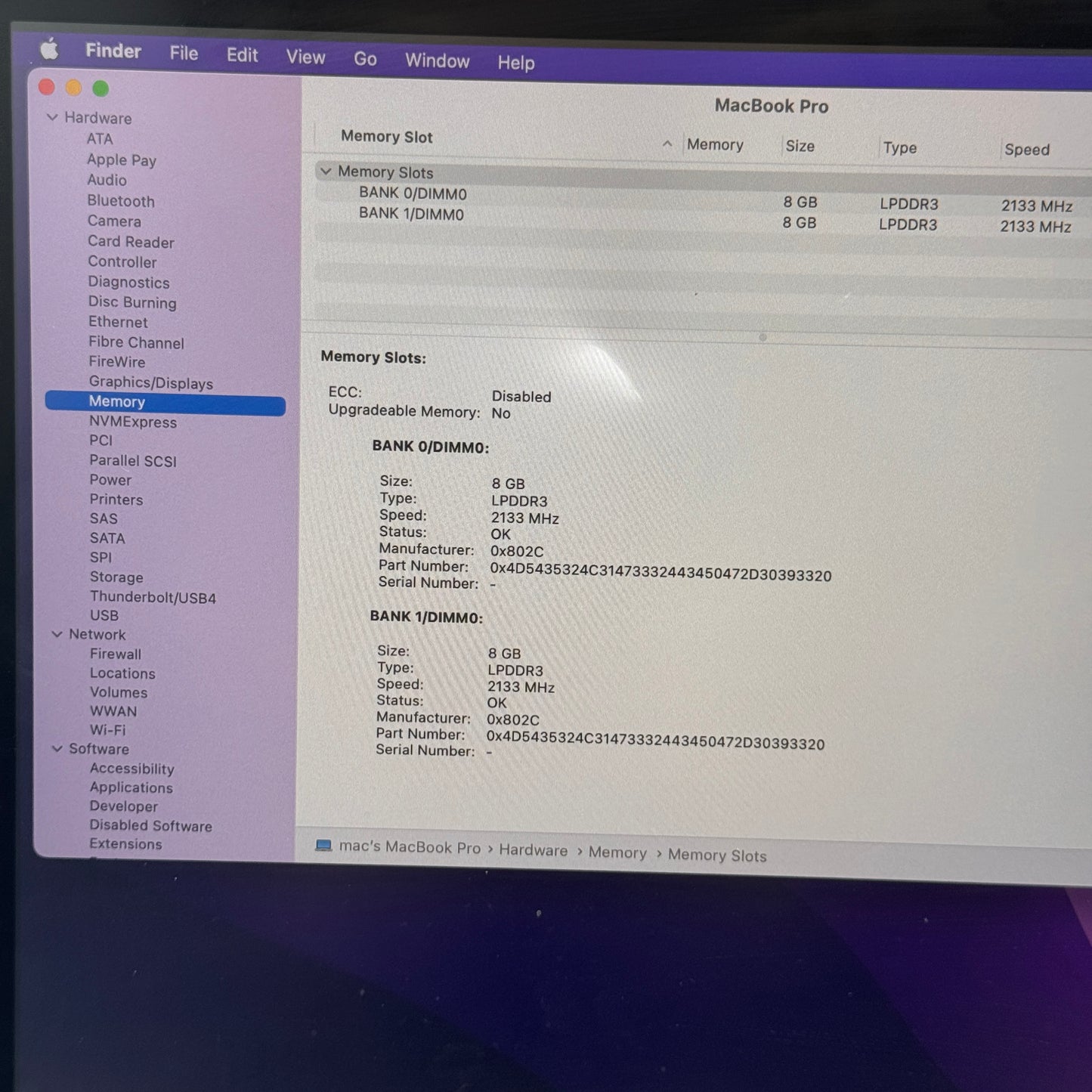Select Diagnostics in the sidebar
This screenshot has width=1092, height=1092.
point(128,283)
